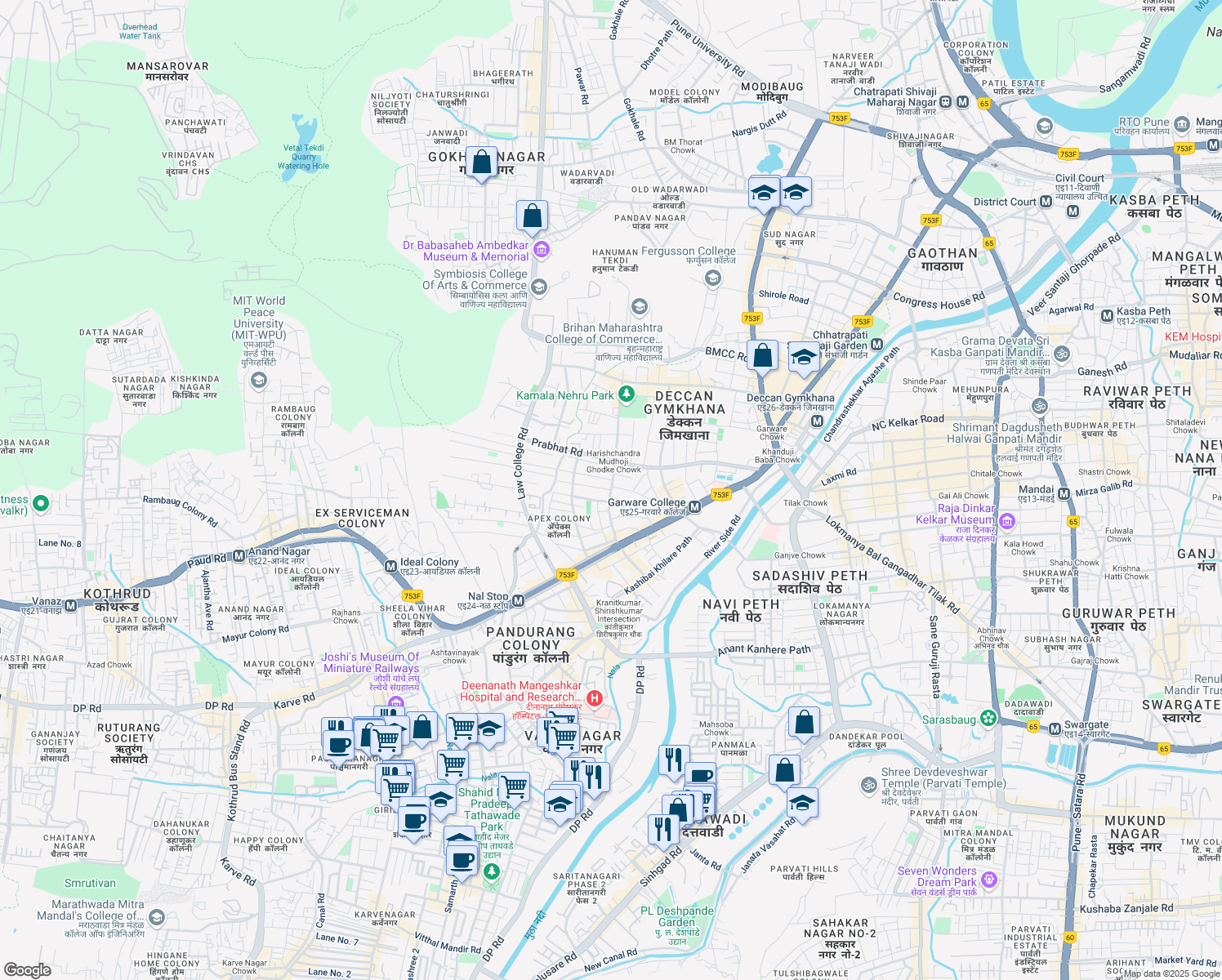Viewport: 1222px width, 980px height.
Task: Open PL Deshpande Garden label
Action: [677, 916]
